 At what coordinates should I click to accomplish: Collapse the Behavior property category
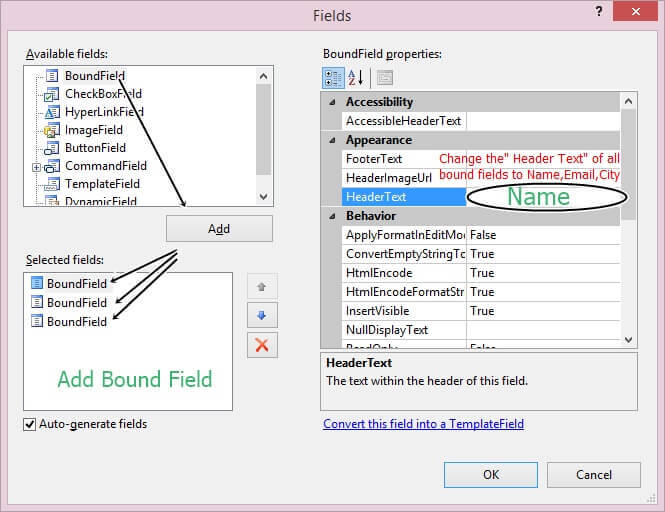click(x=332, y=216)
